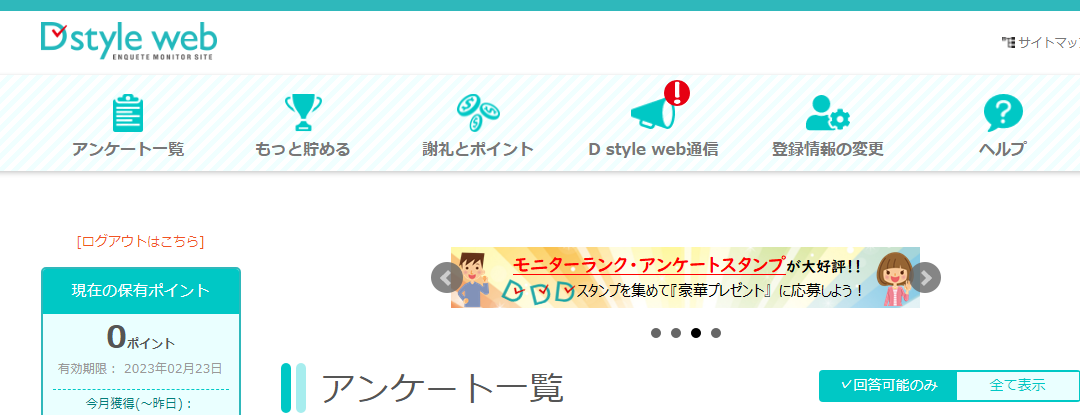
Task: Click the D style web logo
Action: 129,41
